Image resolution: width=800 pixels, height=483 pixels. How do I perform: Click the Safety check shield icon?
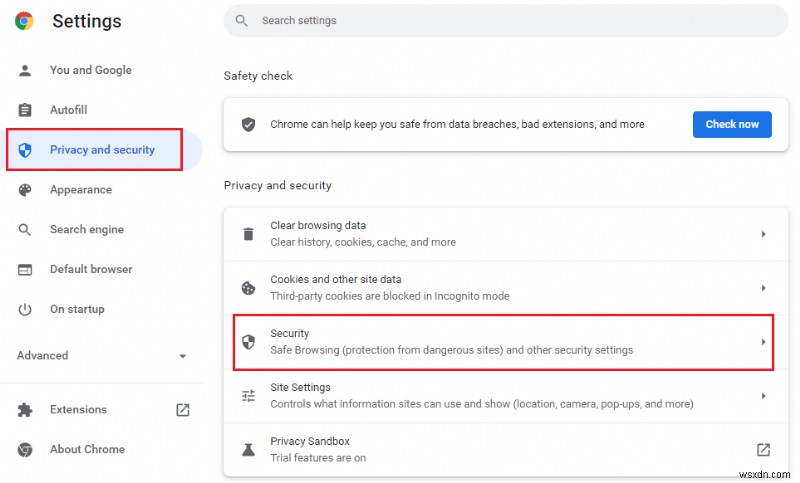(x=249, y=125)
